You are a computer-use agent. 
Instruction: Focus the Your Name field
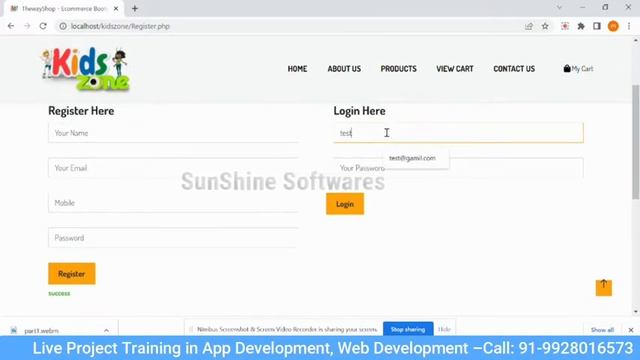coord(173,133)
